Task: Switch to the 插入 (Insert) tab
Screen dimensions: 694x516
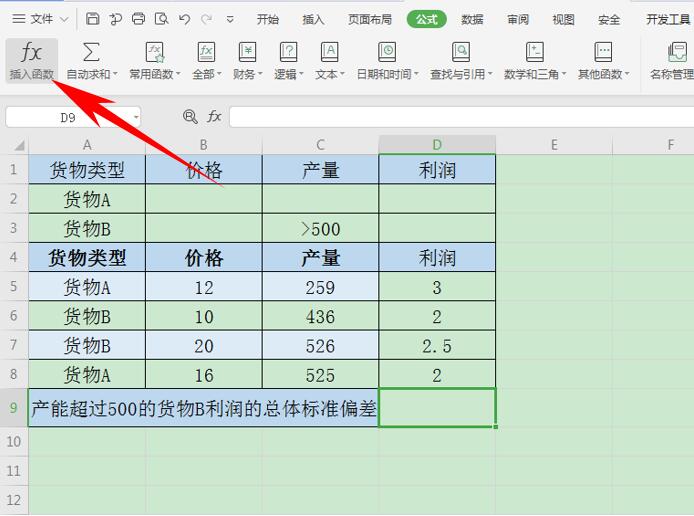Action: [x=313, y=19]
